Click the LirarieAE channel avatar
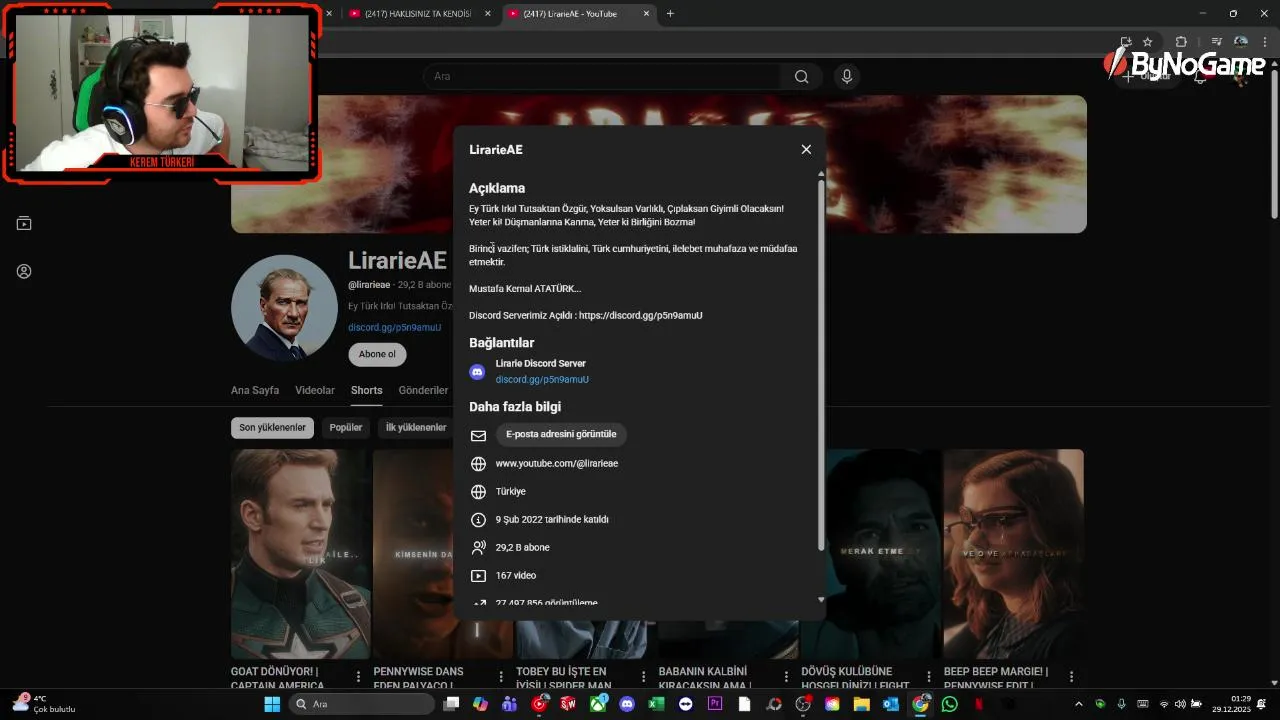Image resolution: width=1280 pixels, height=720 pixels. [284, 307]
